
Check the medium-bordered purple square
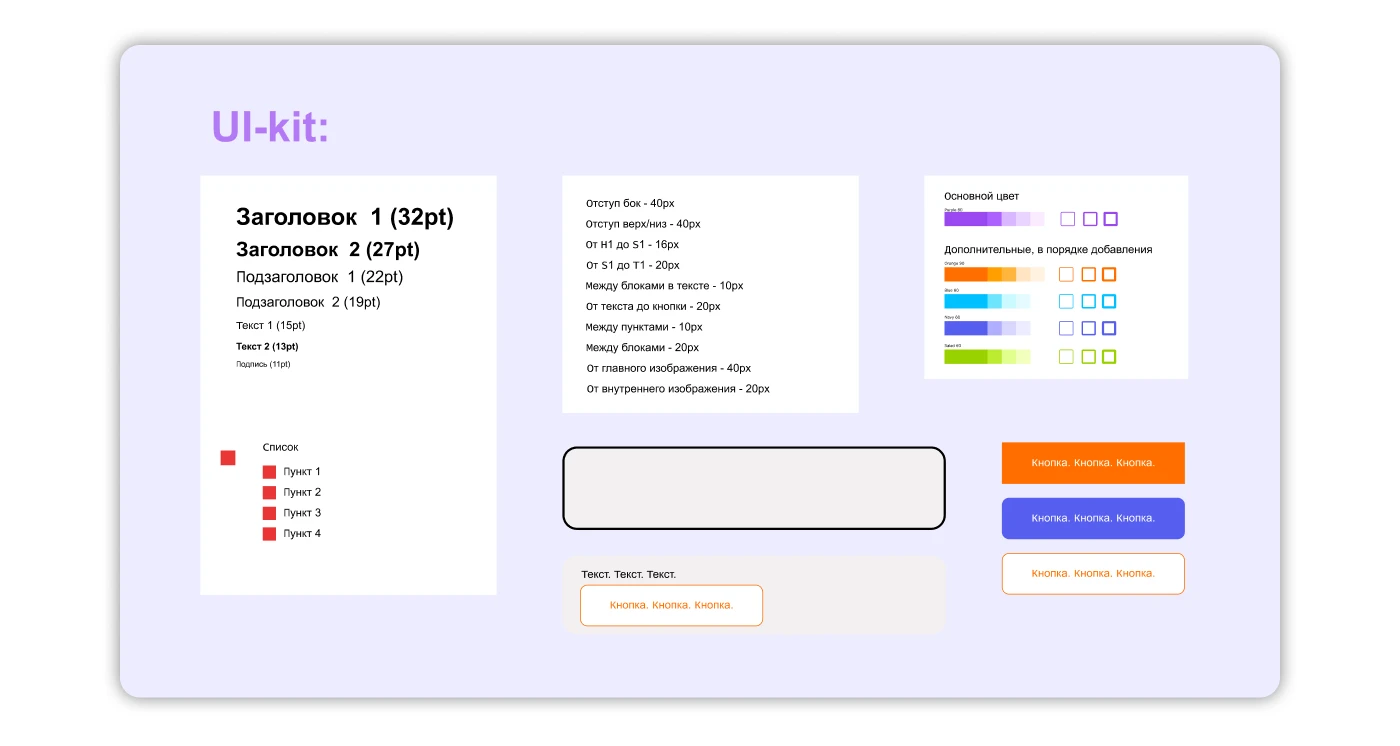coord(1090,219)
